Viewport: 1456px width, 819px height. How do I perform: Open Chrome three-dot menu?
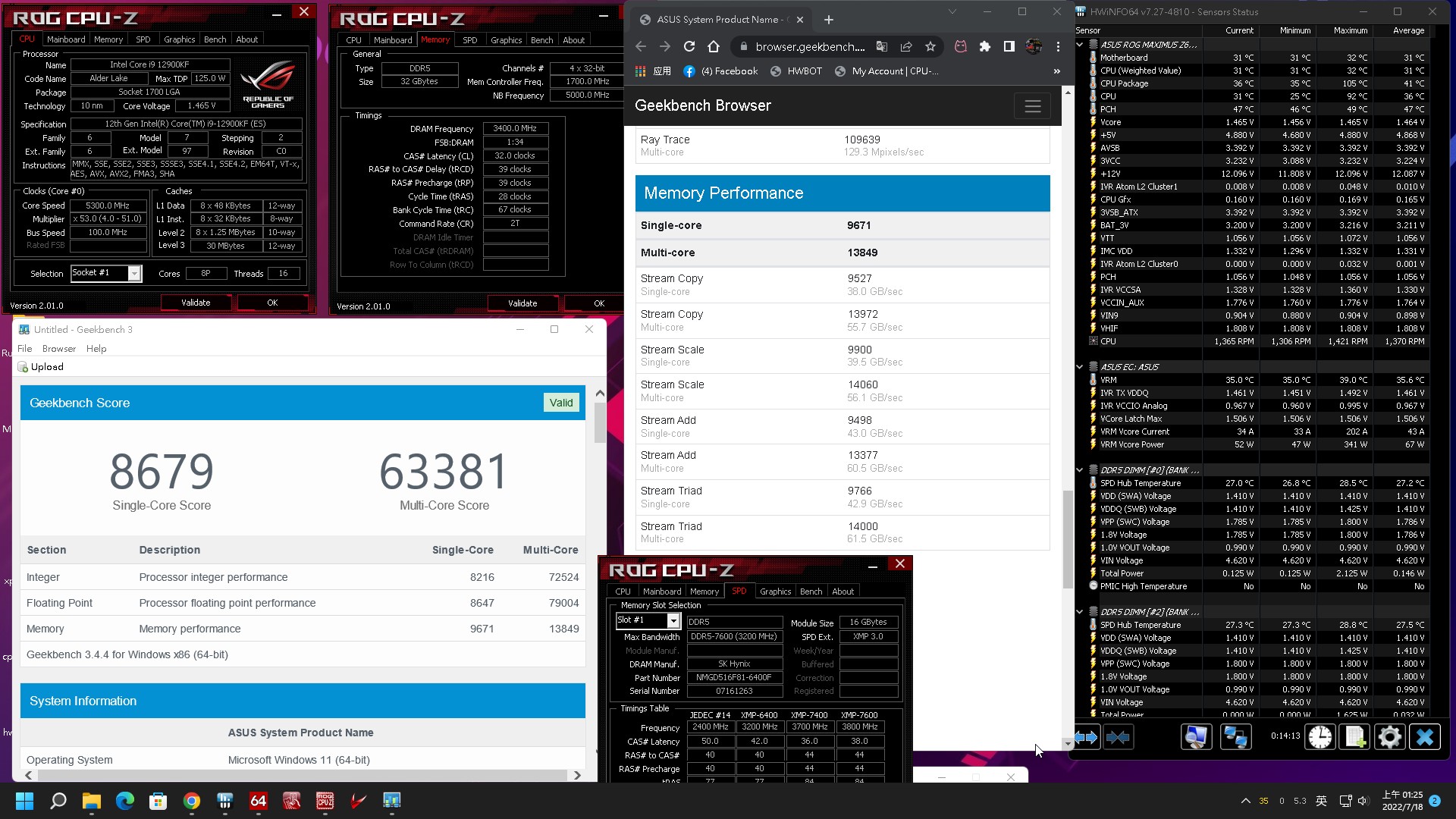point(1058,47)
